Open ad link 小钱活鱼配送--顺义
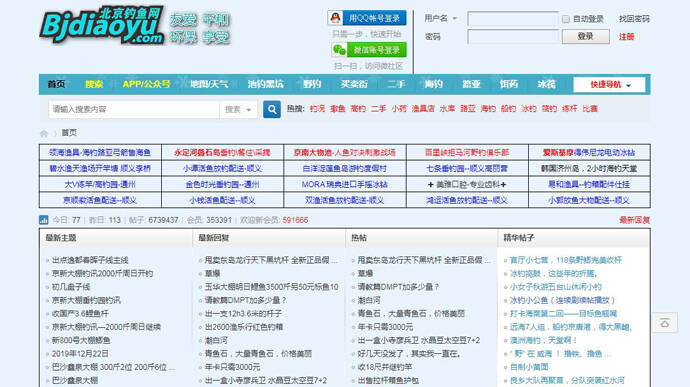690x387 pixels. click(222, 200)
